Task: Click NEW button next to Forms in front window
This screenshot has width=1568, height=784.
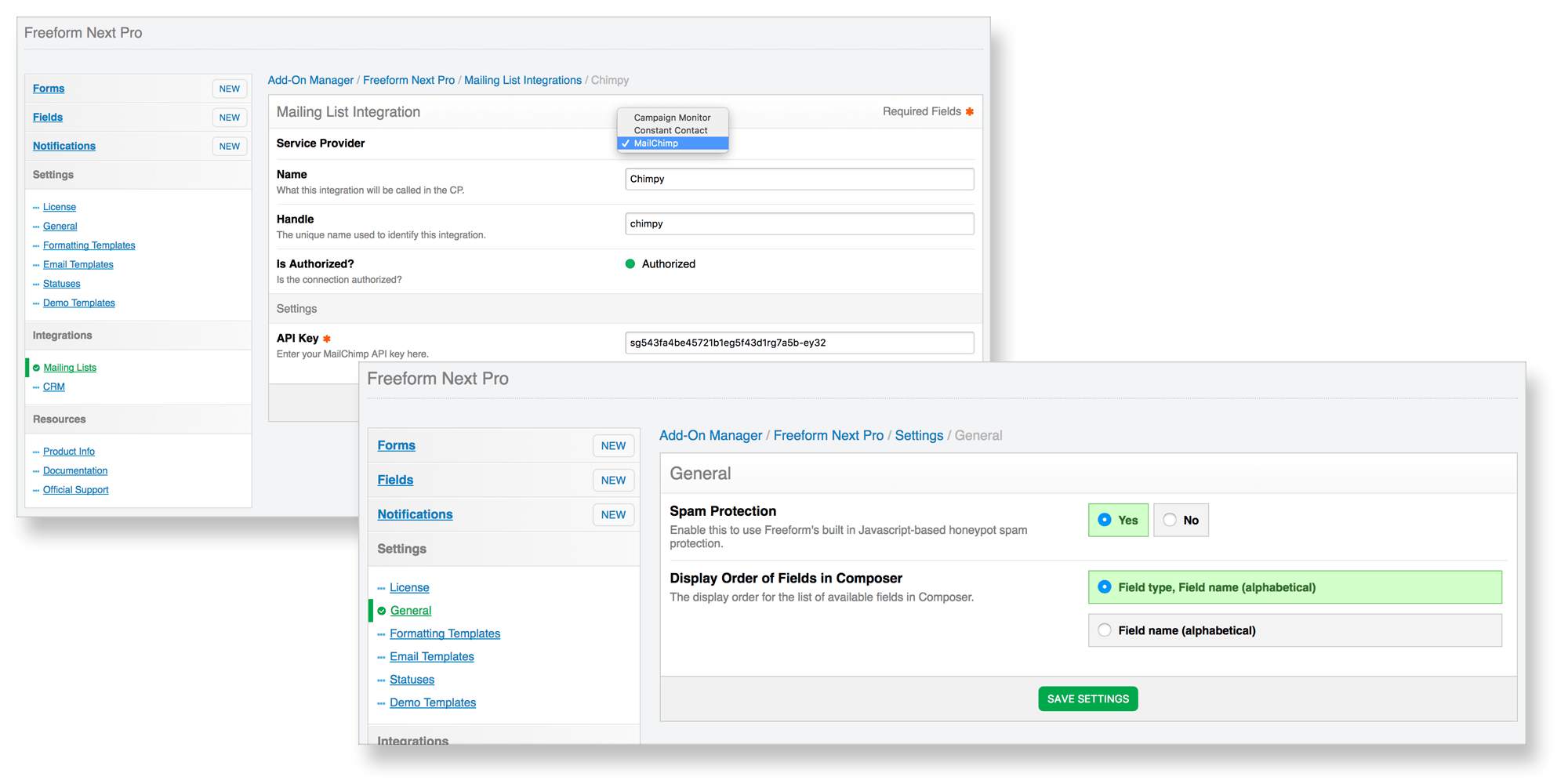Action: pyautogui.click(x=613, y=445)
